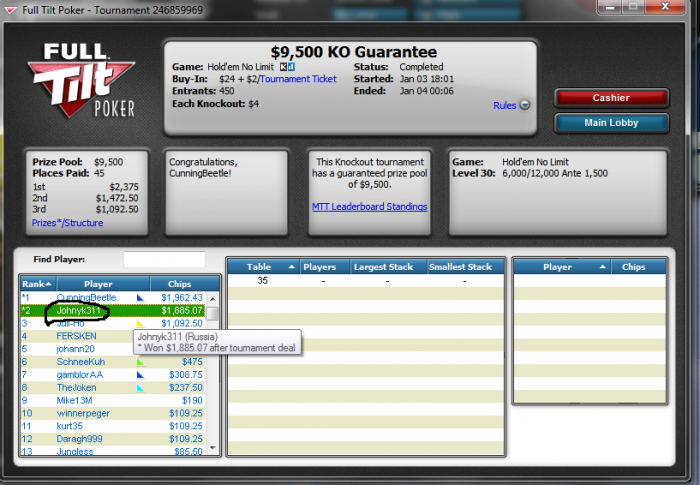Screen dimensions: 700x485
Task: Go to the Main Lobby
Action: coord(611,123)
